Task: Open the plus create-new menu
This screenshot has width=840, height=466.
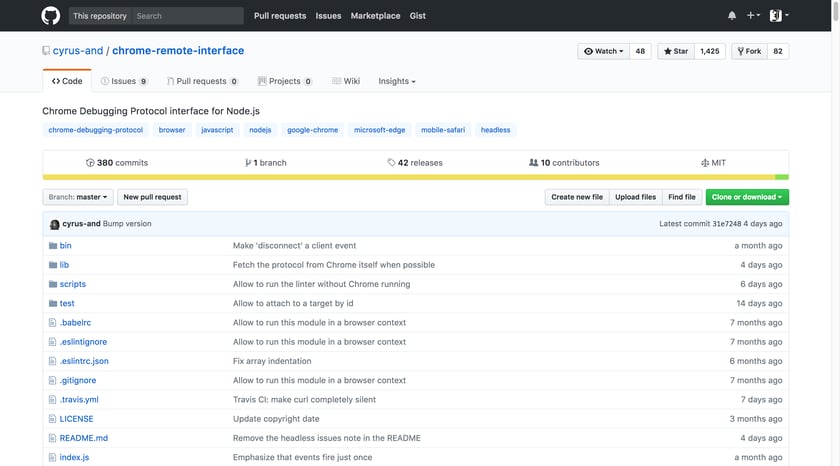Action: [753, 16]
